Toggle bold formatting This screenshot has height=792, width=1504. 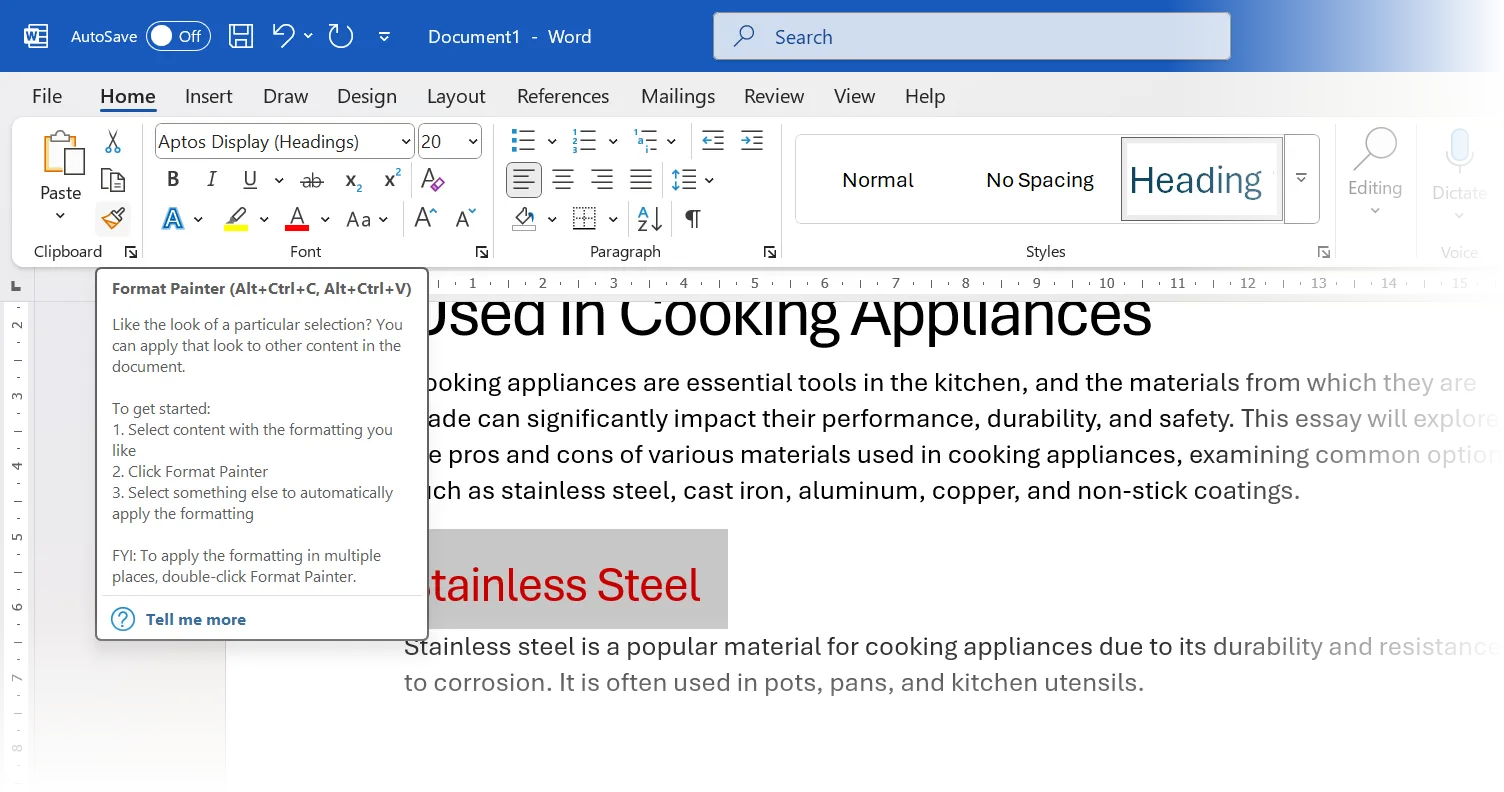click(x=172, y=179)
